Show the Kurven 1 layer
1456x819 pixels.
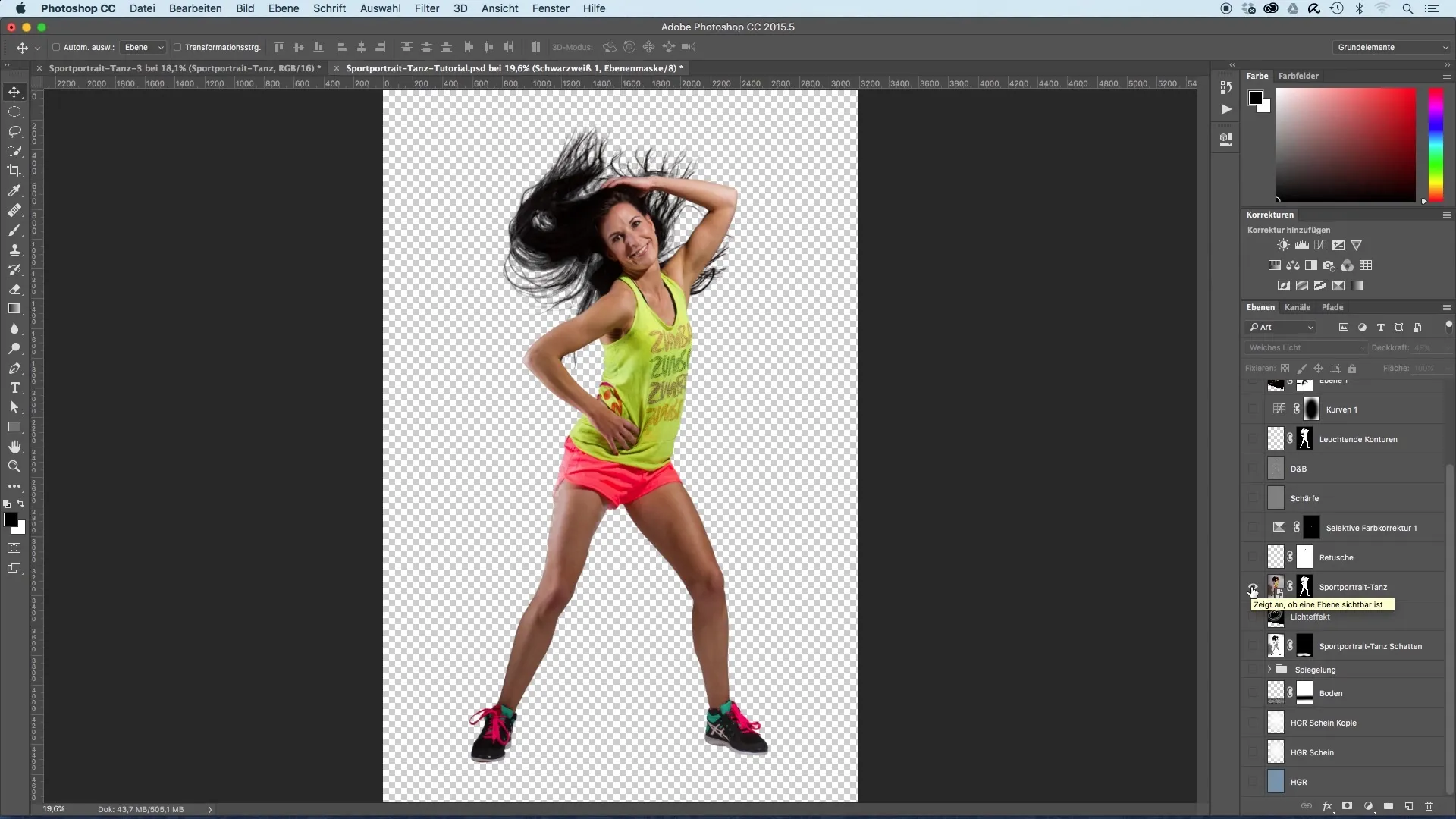click(1253, 409)
